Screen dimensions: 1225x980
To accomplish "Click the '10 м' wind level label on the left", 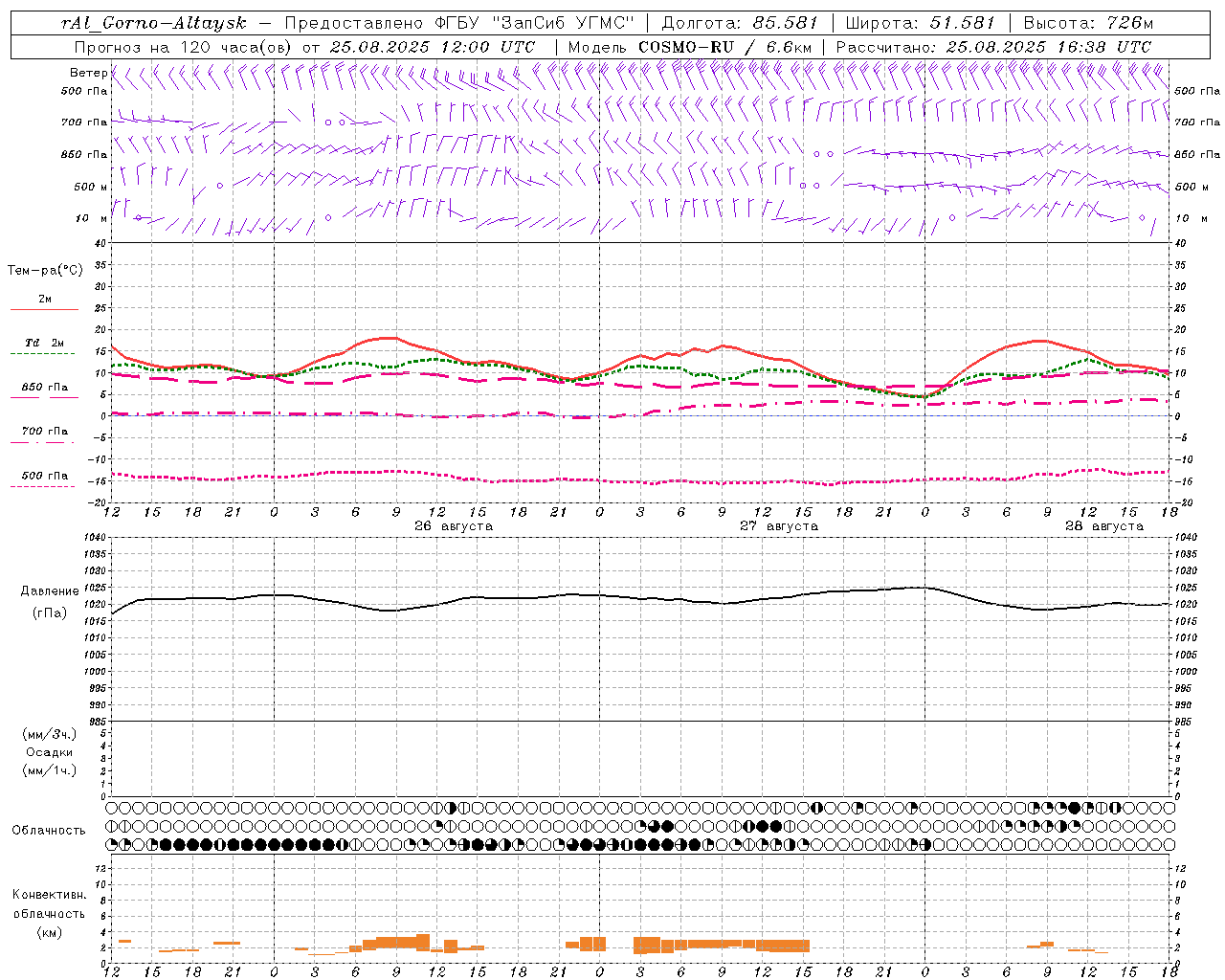I will [x=91, y=218].
